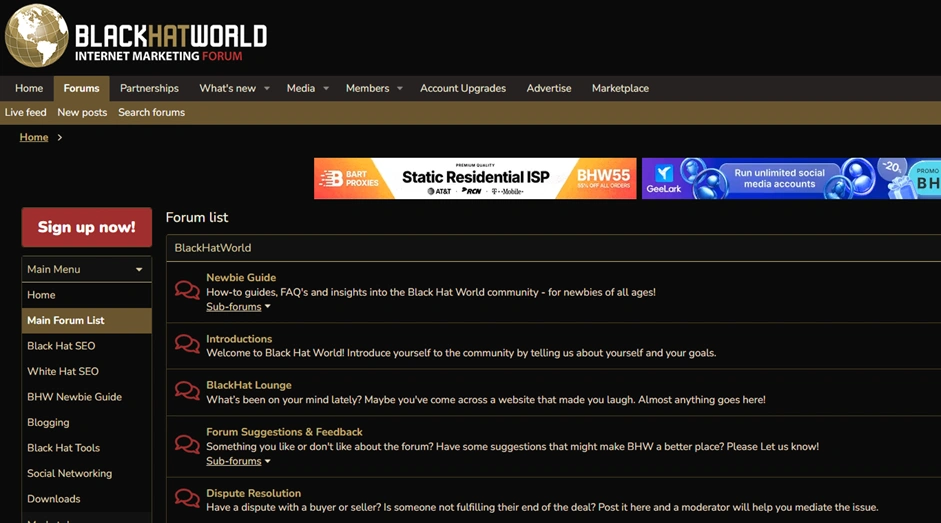Click the BlackHat Lounge chat icon
The height and width of the screenshot is (523, 941).
pyautogui.click(x=187, y=392)
